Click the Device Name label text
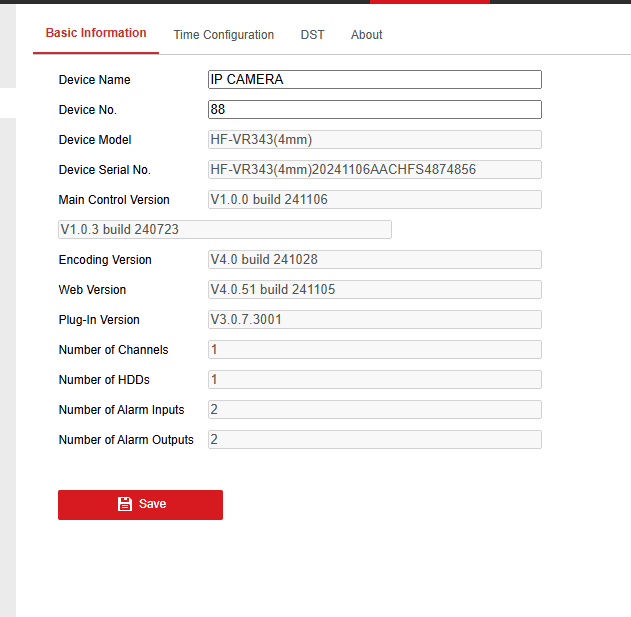 pyautogui.click(x=94, y=80)
